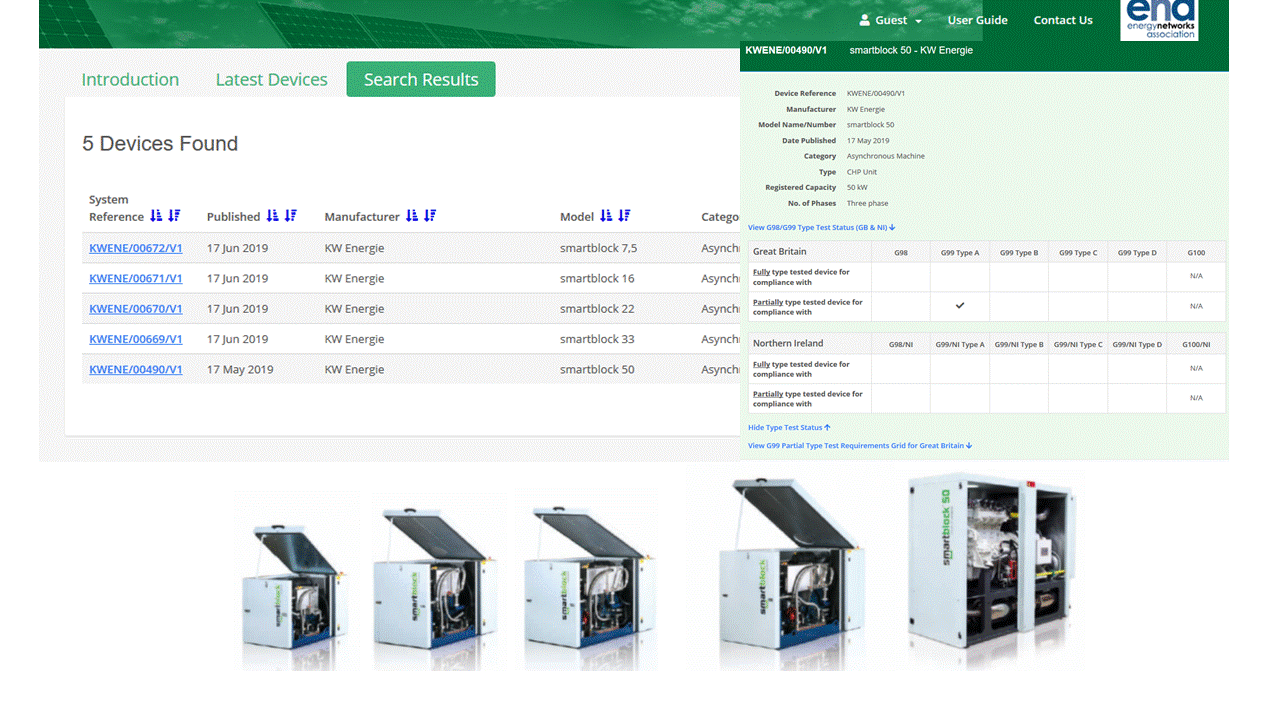Image resolution: width=1280 pixels, height=720 pixels.
Task: Sort Model column descending
Action: point(624,216)
